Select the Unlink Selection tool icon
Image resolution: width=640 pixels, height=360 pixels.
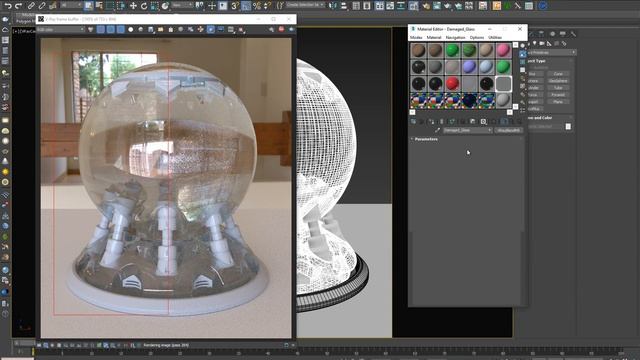[42, 6]
